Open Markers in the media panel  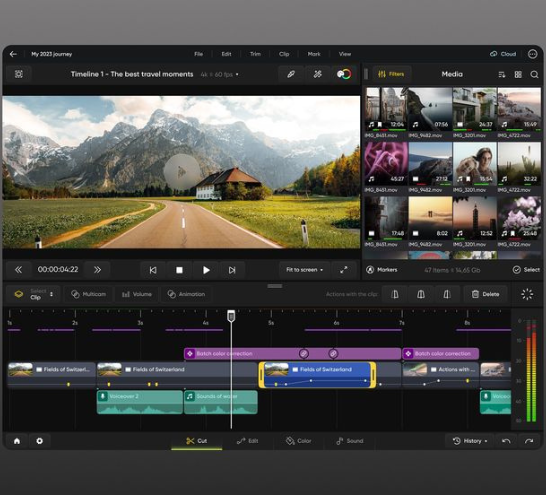pos(382,270)
